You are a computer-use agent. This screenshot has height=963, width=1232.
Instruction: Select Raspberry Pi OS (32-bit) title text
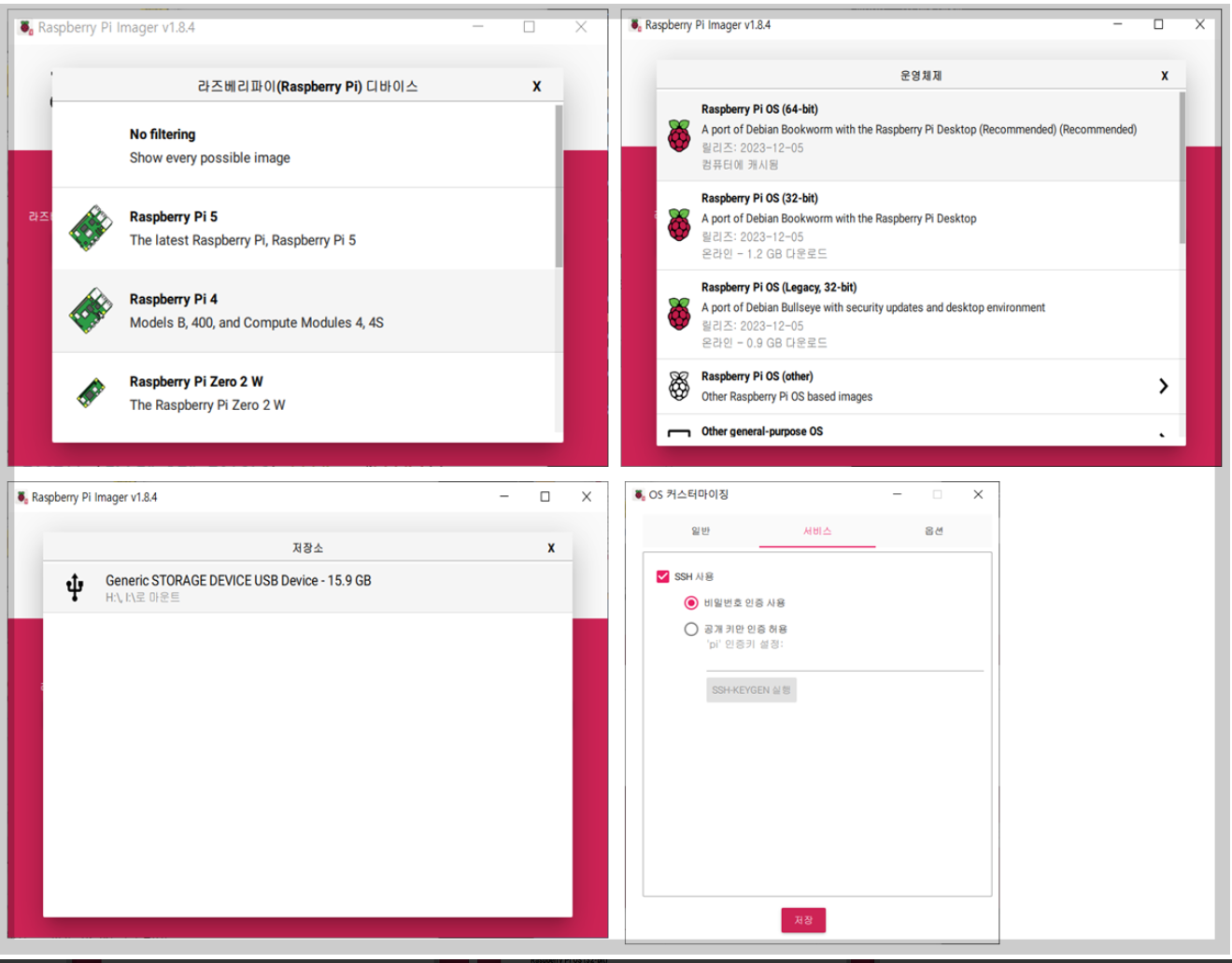click(x=759, y=198)
